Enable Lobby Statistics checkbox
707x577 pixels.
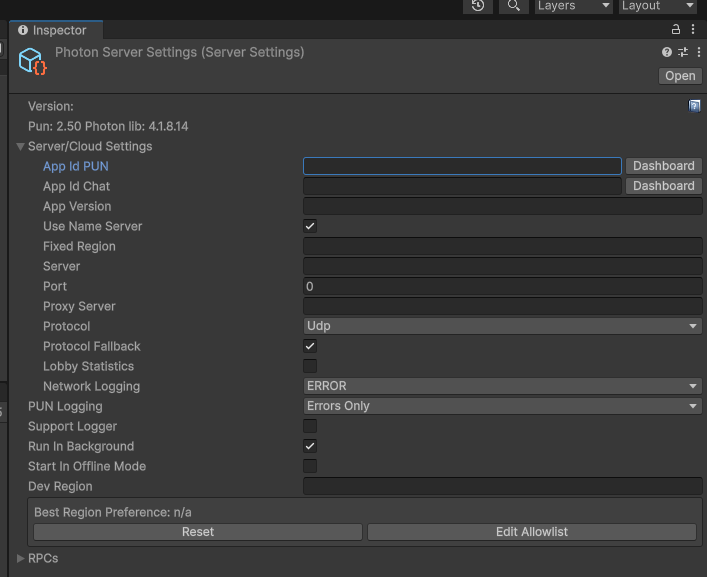310,366
